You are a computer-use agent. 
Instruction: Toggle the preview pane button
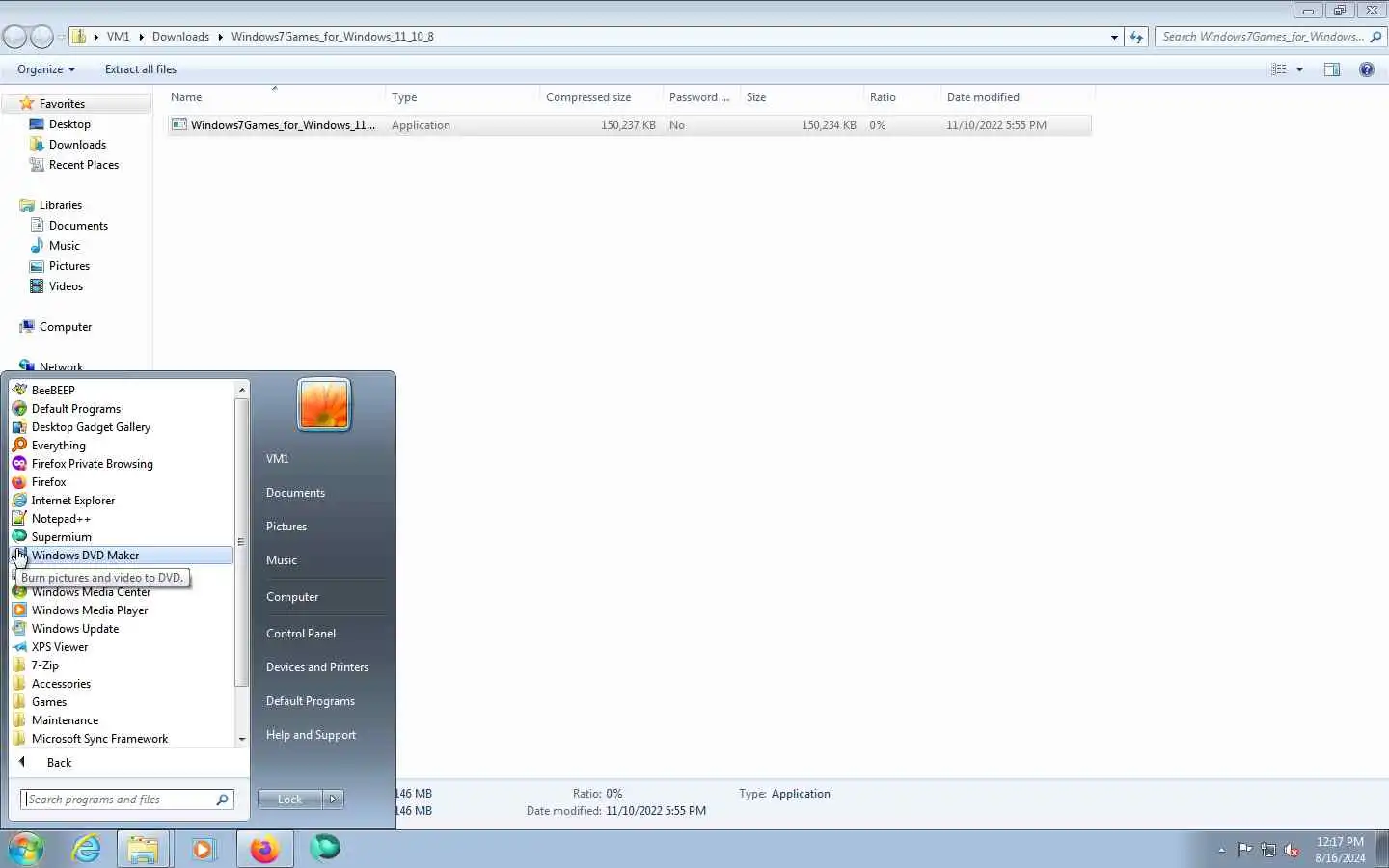point(1332,69)
